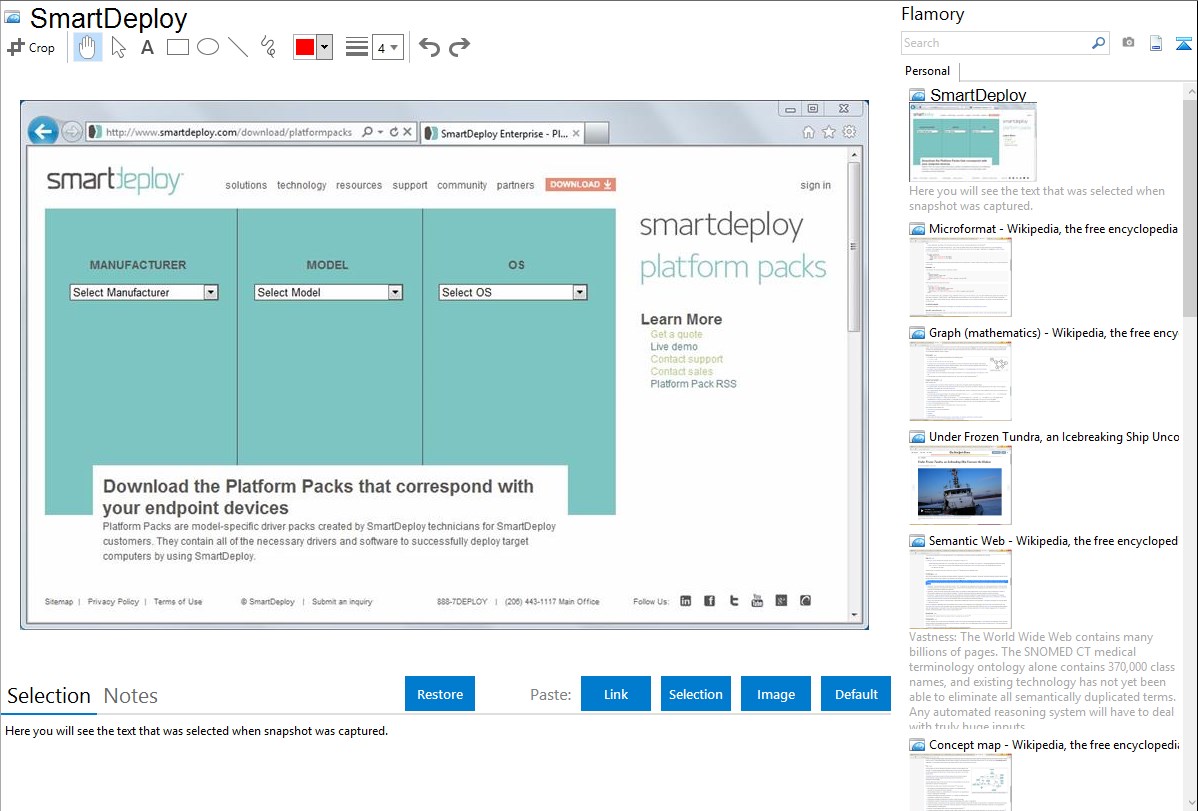Choose the rectangle drawing tool

click(178, 47)
